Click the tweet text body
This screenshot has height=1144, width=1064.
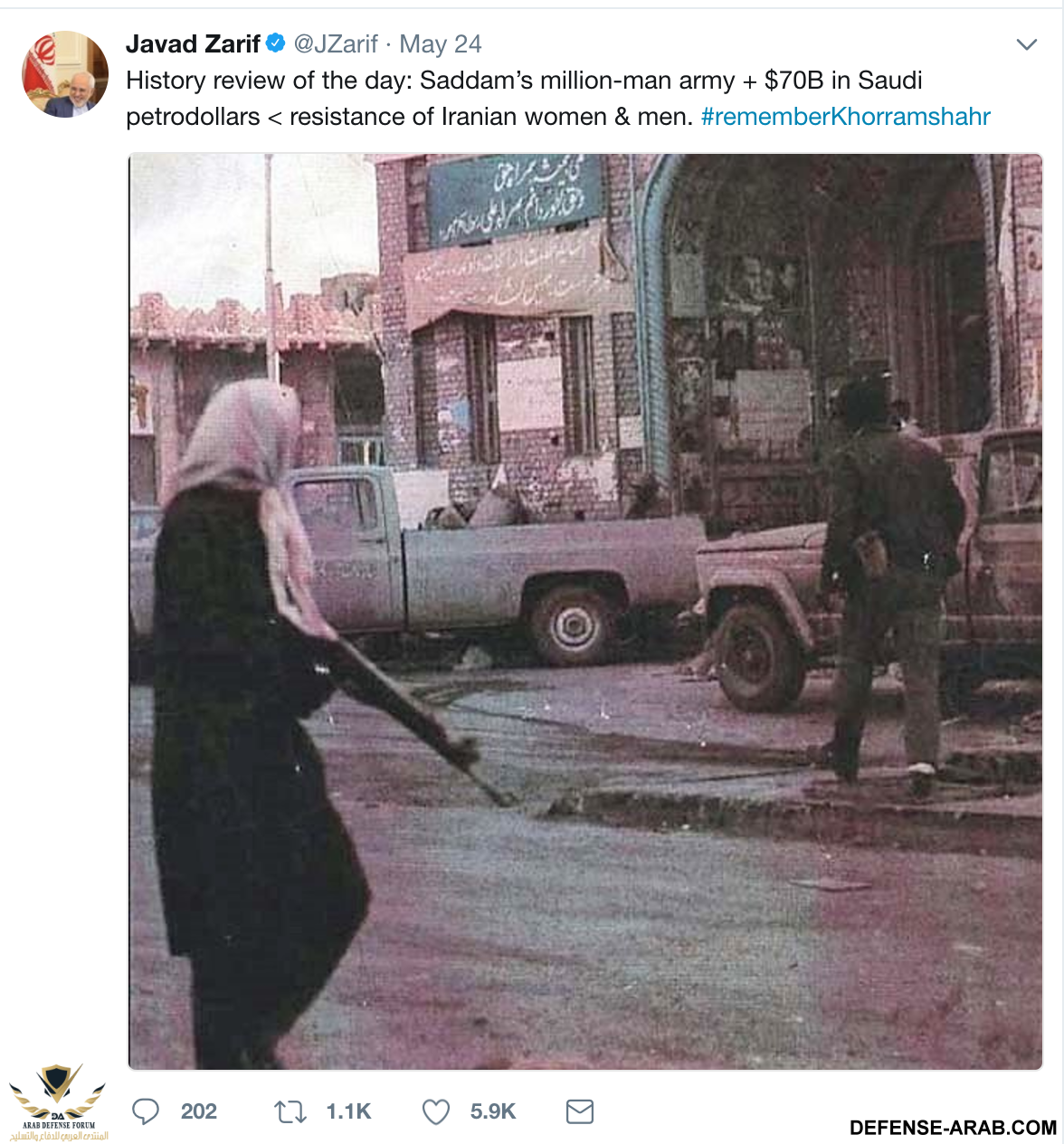tap(558, 99)
